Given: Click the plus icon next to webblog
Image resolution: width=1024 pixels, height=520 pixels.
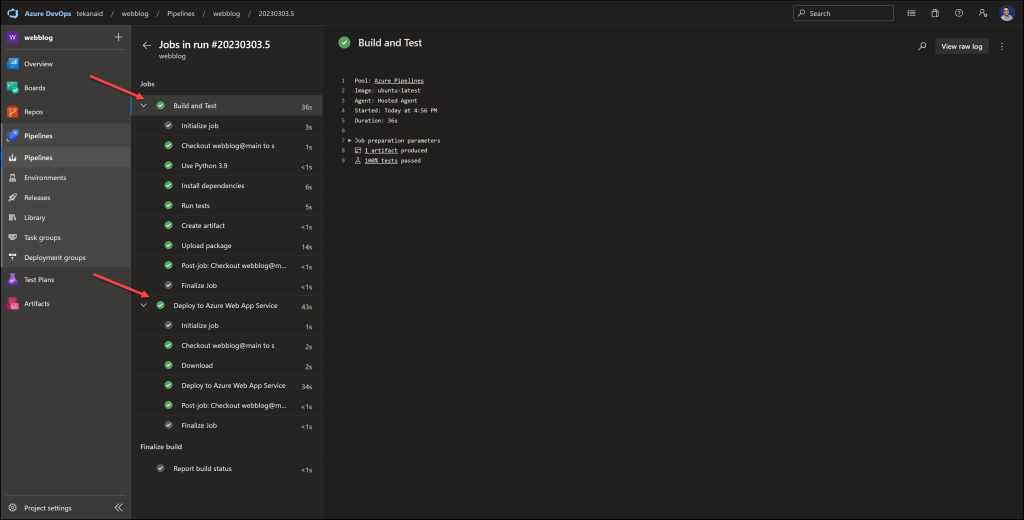Looking at the screenshot, I should [x=118, y=37].
